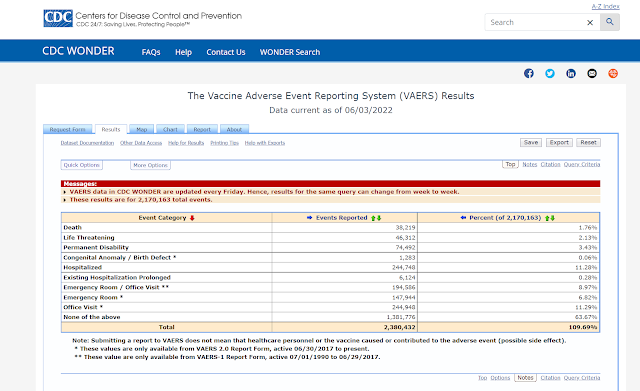640x391 pixels.
Task: Select the Permanent Disability row label
Action: pos(96,247)
